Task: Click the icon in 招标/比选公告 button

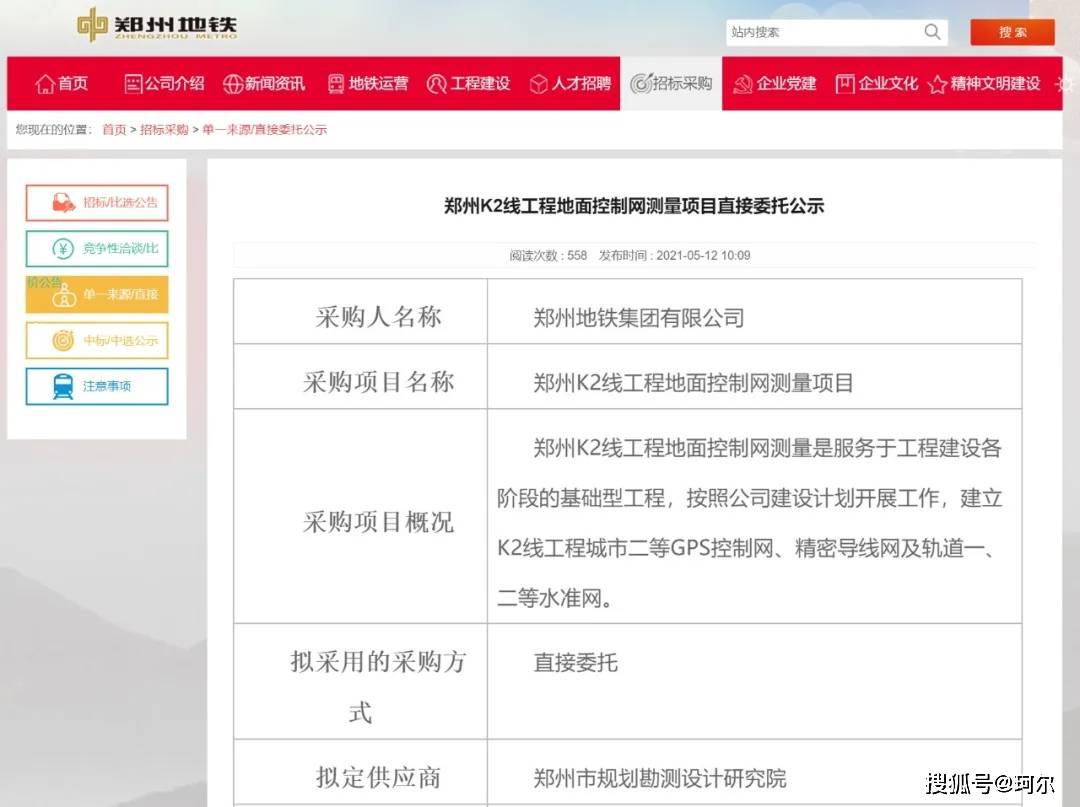Action: [63, 202]
